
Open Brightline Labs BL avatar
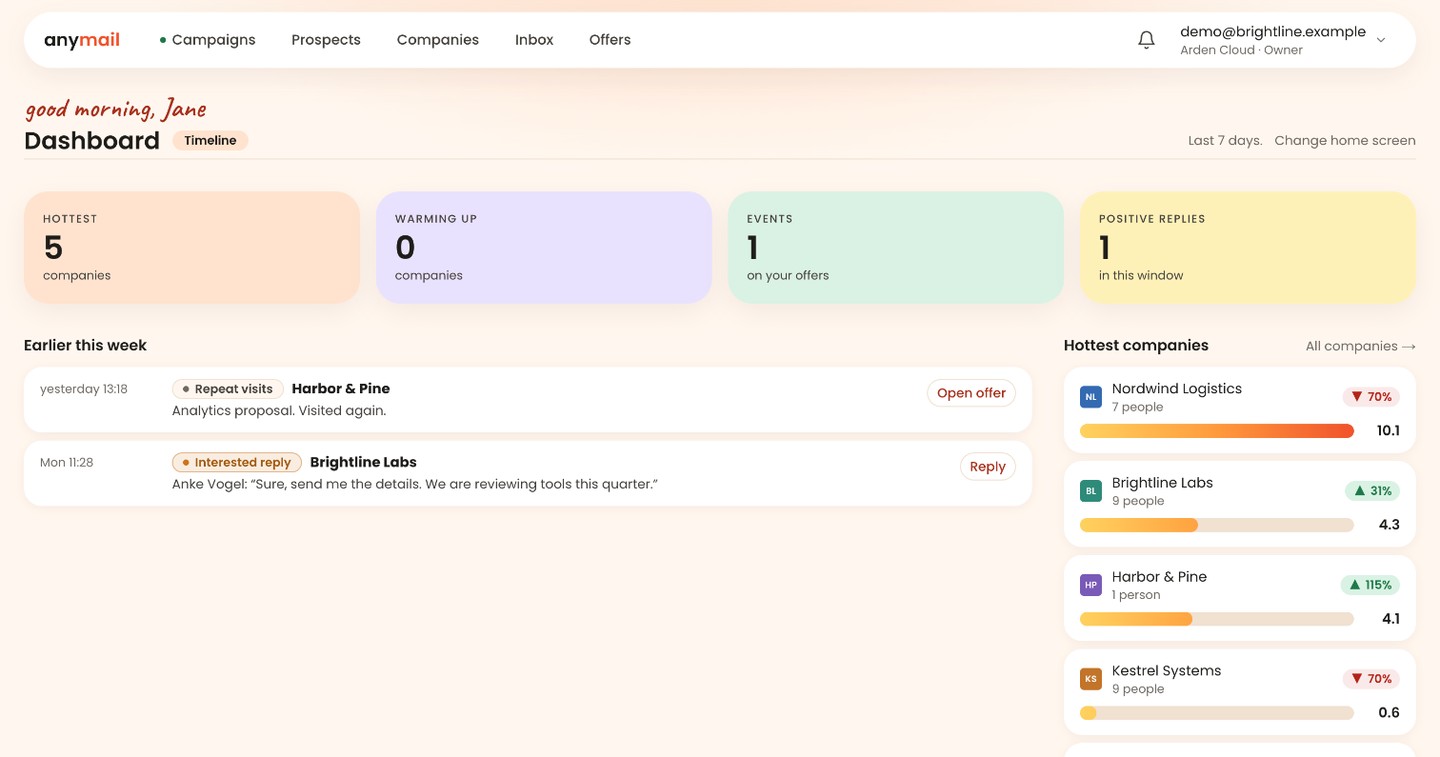1091,491
